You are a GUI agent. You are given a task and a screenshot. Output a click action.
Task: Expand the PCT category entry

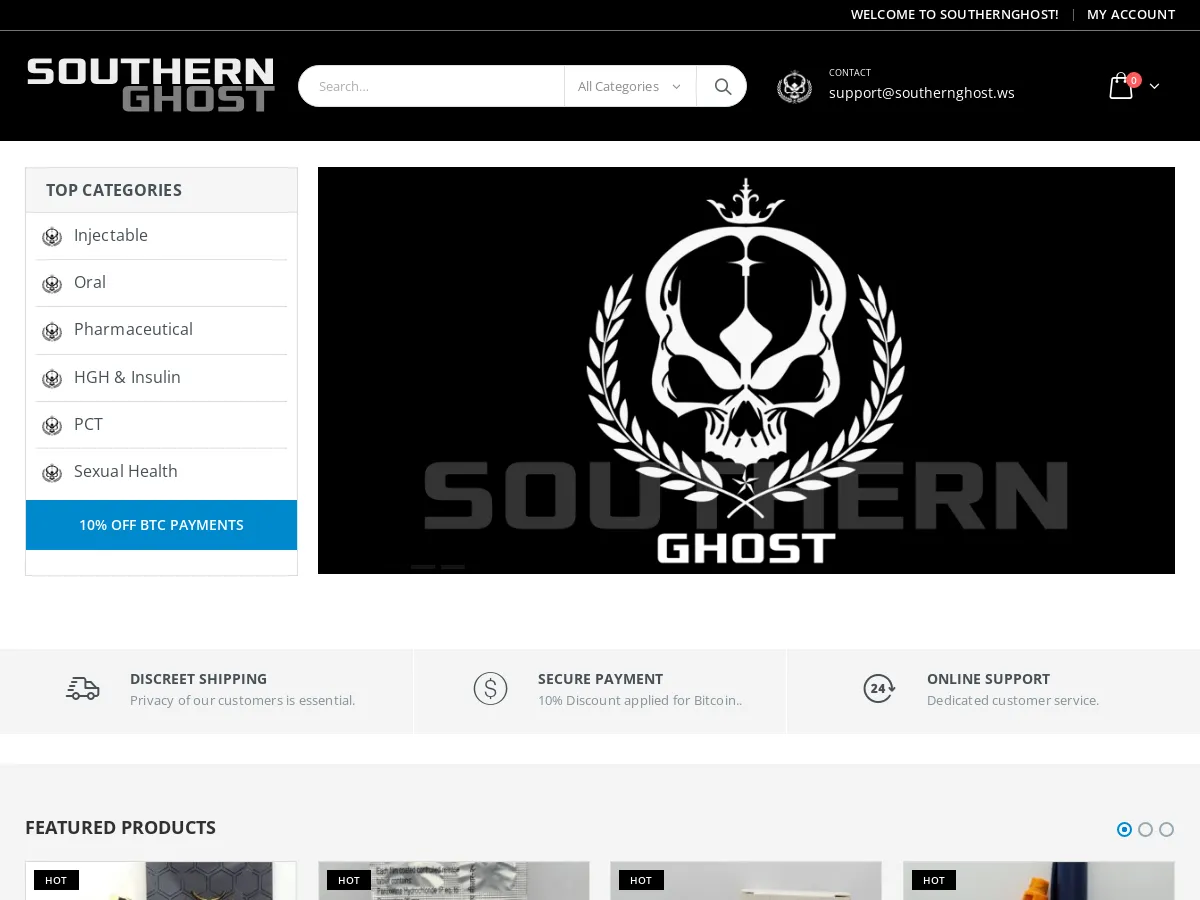(88, 424)
